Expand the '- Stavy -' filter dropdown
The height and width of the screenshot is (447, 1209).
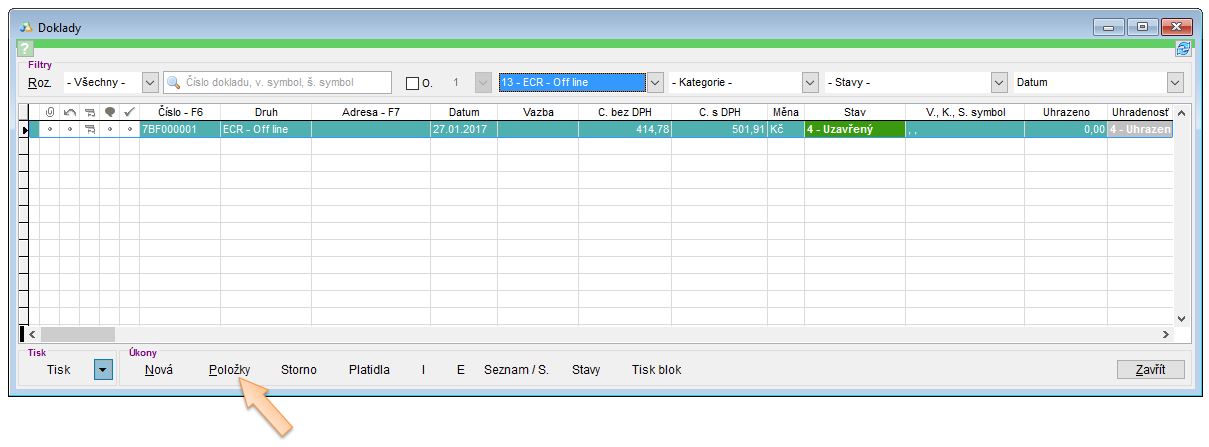click(998, 83)
